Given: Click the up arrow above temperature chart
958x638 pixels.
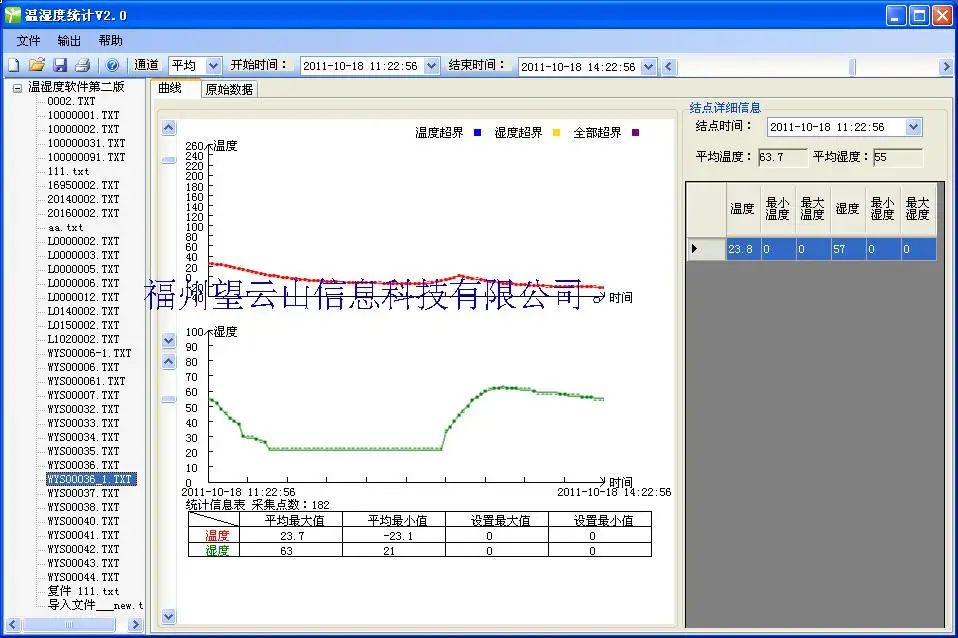Looking at the screenshot, I should [169, 127].
